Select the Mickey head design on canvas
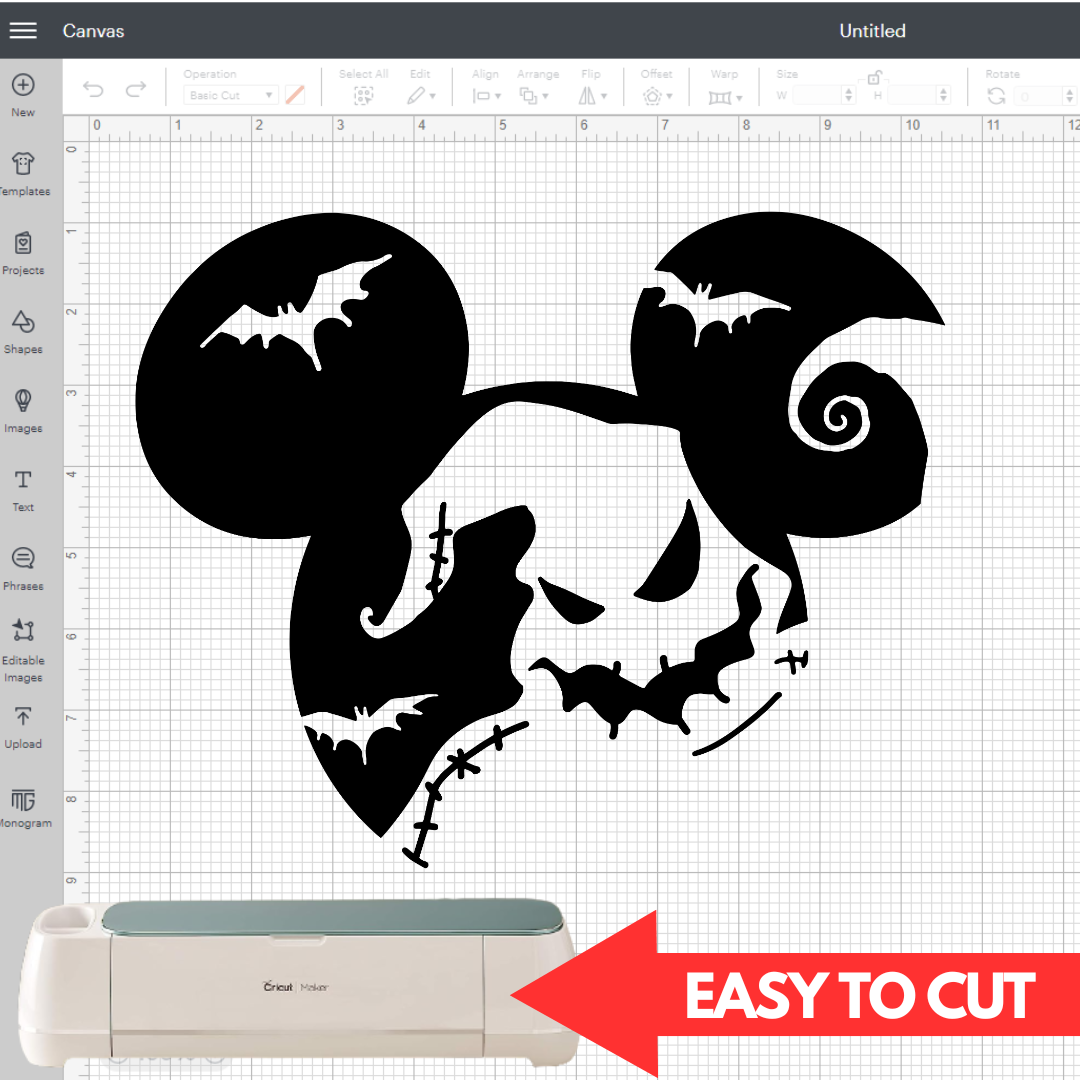1080x1080 pixels. 540,539
